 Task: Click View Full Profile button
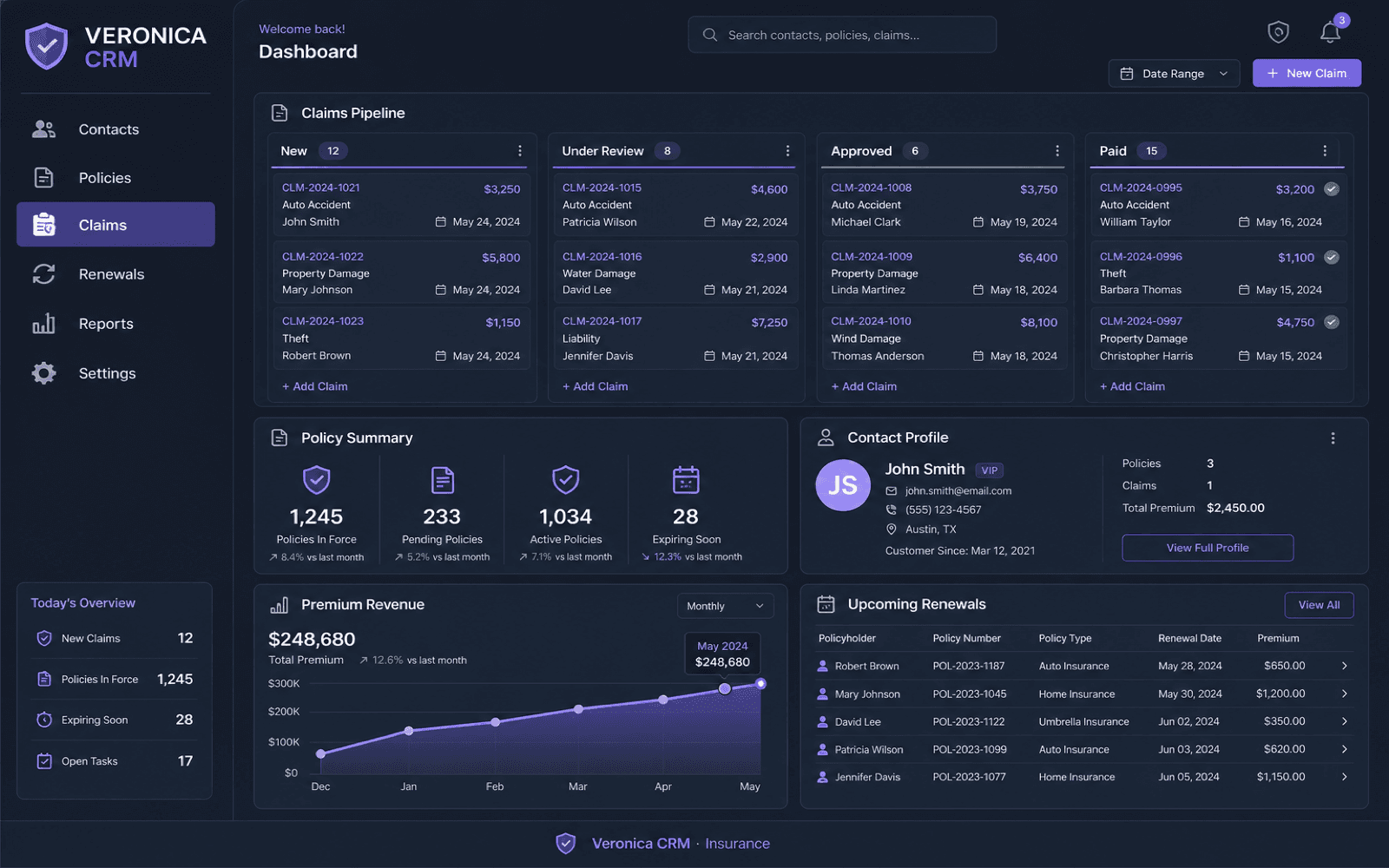coord(1208,548)
